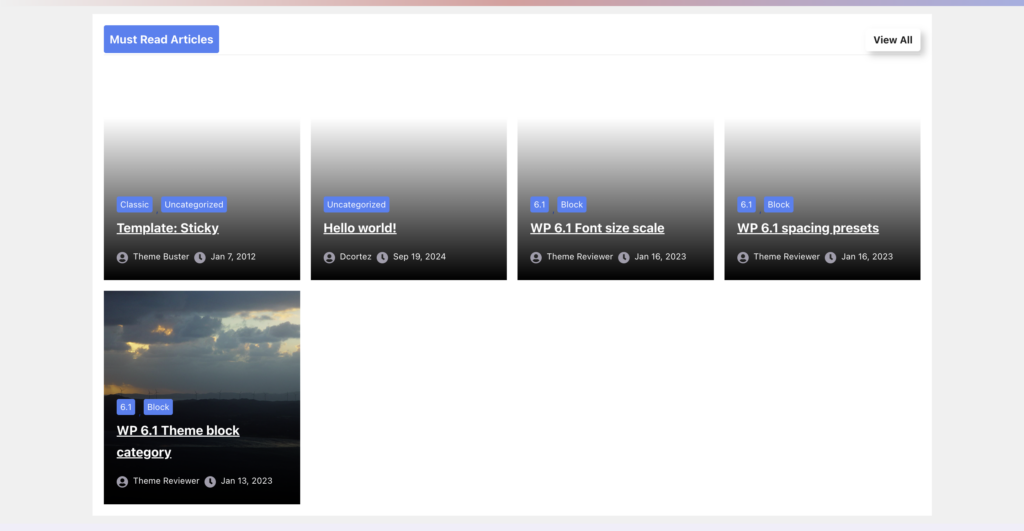Screen dimensions: 1024x531
Task: Click the Block tag on the Font size scale card
Action: 571,205
